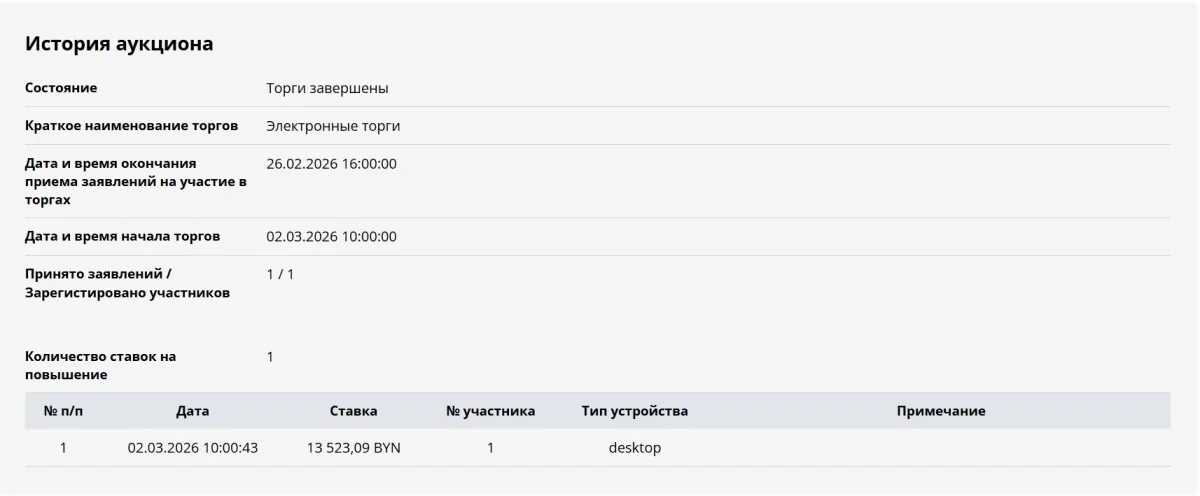This screenshot has width=1200, height=496.
Task: Click the "Электронные торги" value
Action: pyautogui.click(x=333, y=126)
